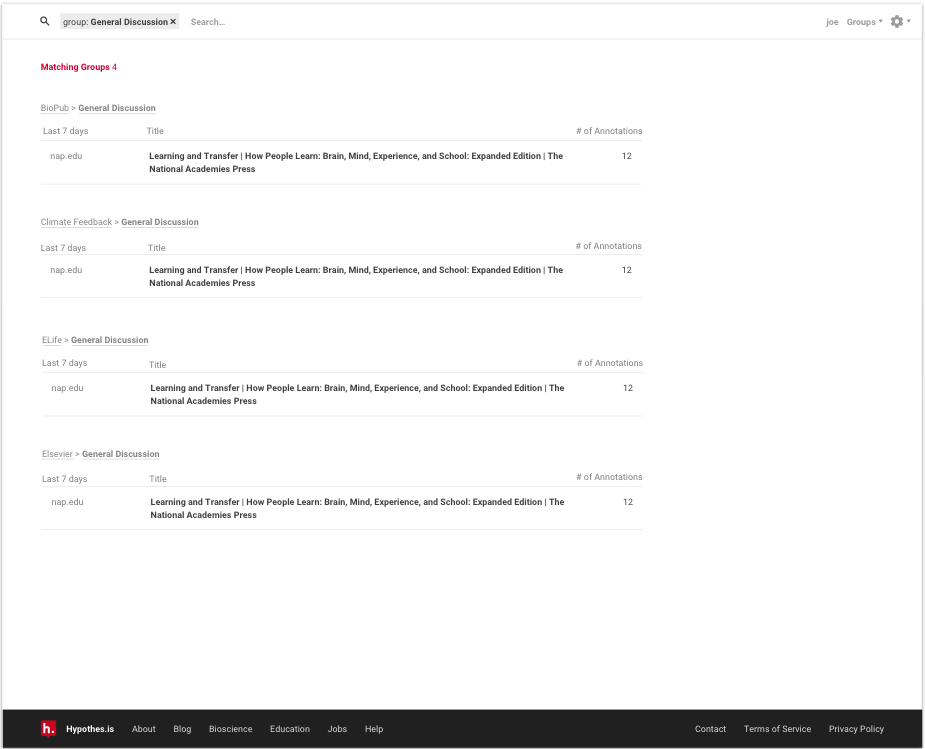Focus the Search input field
This screenshot has height=749, width=925.
tap(208, 22)
